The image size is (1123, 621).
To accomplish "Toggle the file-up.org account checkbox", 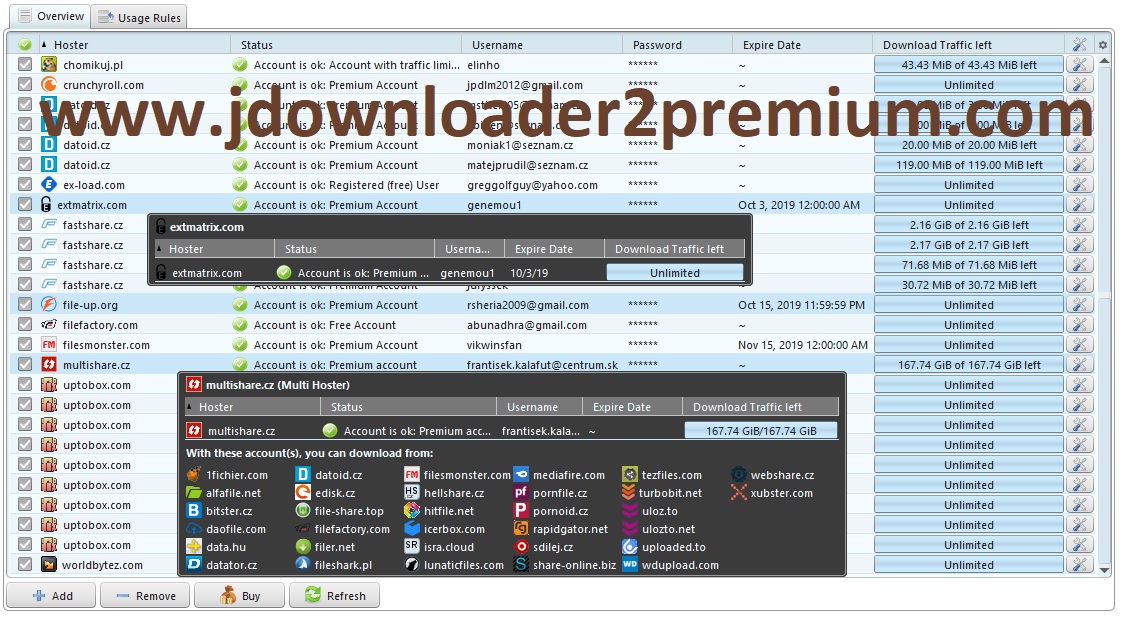I will pos(25,304).
